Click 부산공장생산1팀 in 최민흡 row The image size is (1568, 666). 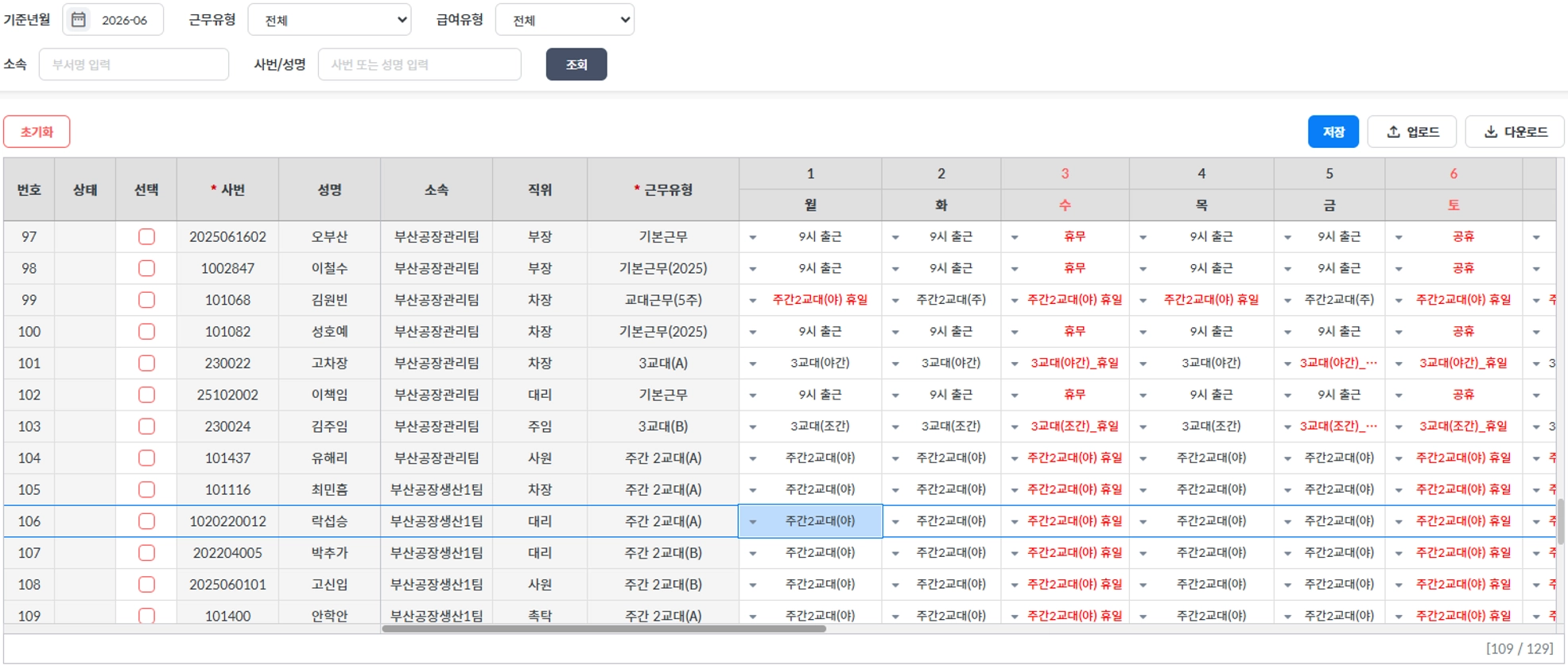tap(437, 489)
